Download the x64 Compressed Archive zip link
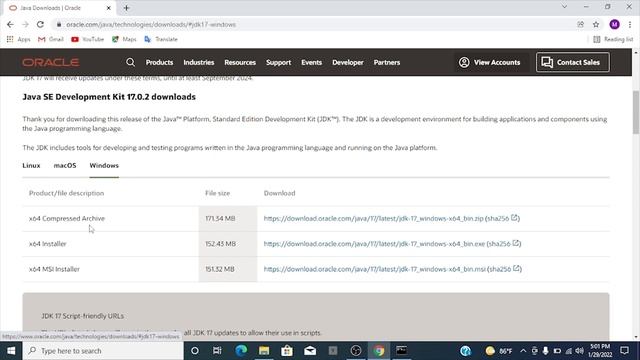 [373, 218]
